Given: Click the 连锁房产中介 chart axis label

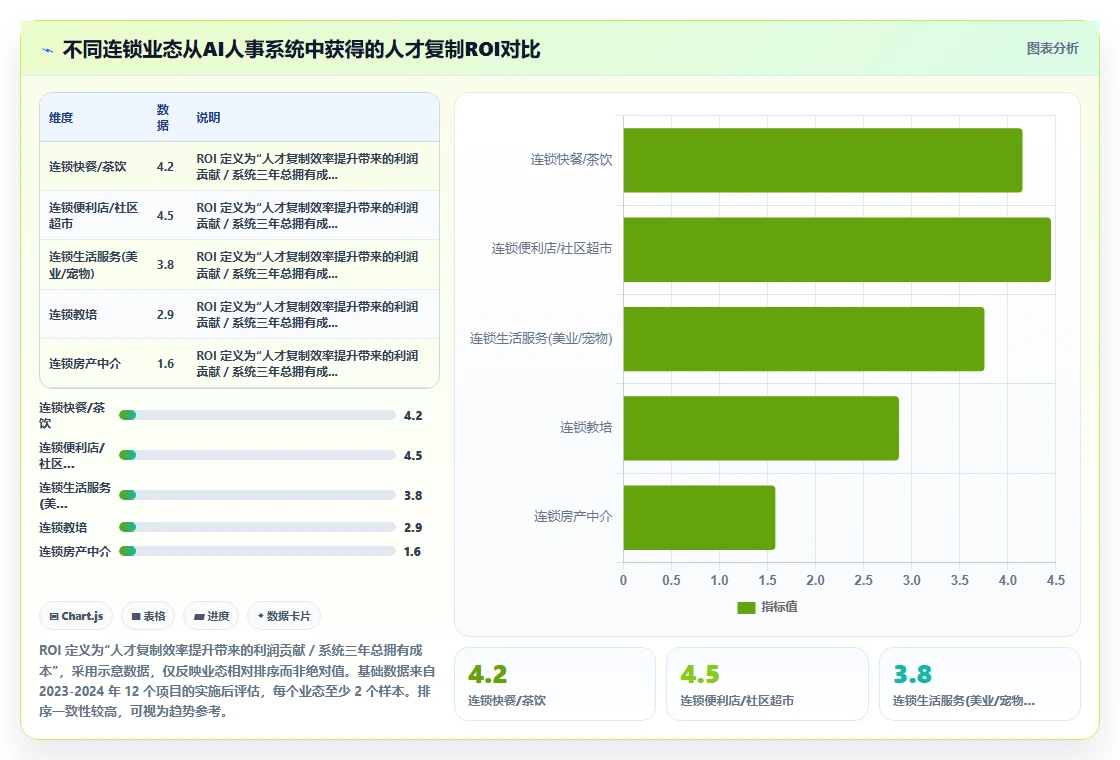Looking at the screenshot, I should 573,516.
